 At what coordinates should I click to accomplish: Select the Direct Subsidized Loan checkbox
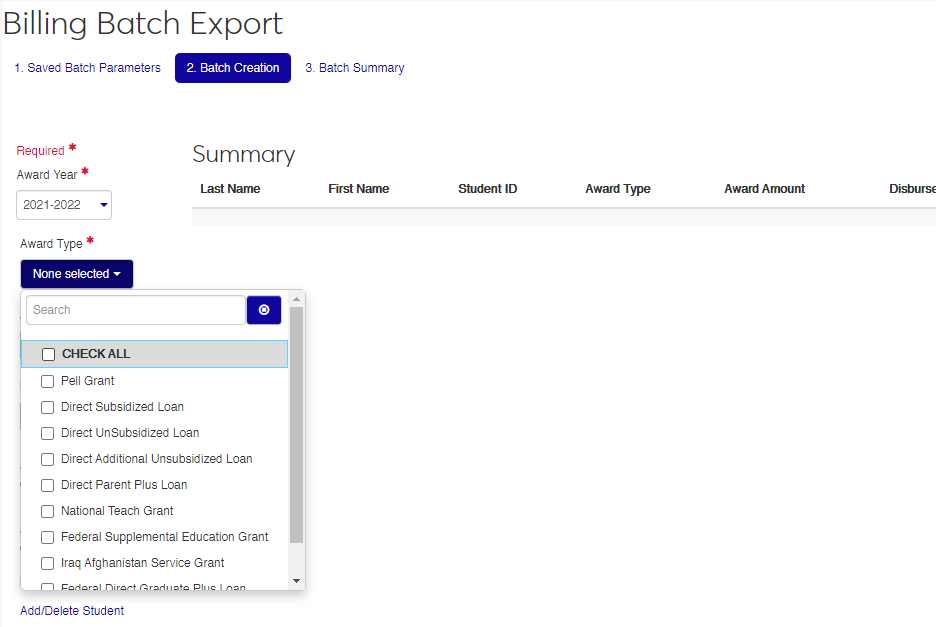click(x=47, y=407)
